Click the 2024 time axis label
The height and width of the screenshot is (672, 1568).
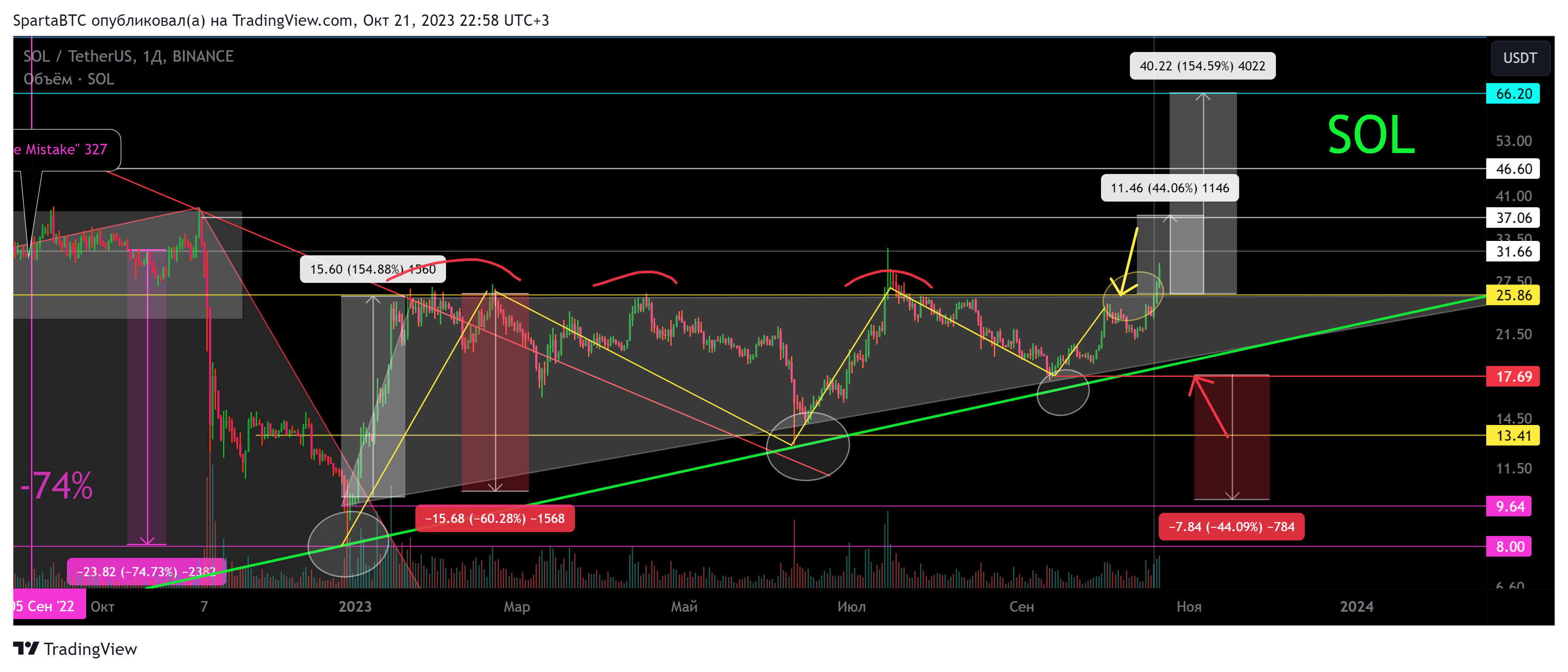(x=1357, y=606)
